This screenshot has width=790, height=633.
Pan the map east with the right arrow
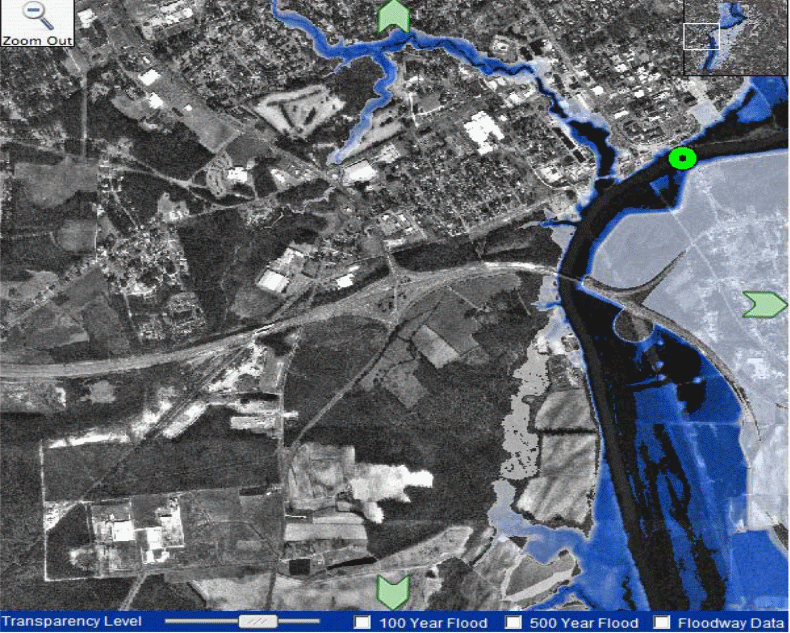click(765, 304)
